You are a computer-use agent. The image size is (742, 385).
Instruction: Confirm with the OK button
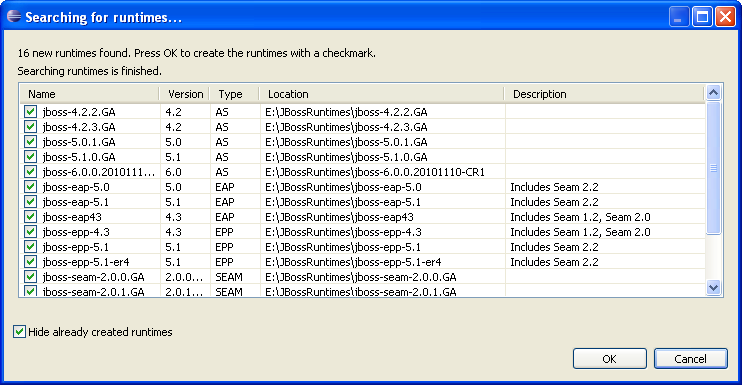tap(610, 359)
